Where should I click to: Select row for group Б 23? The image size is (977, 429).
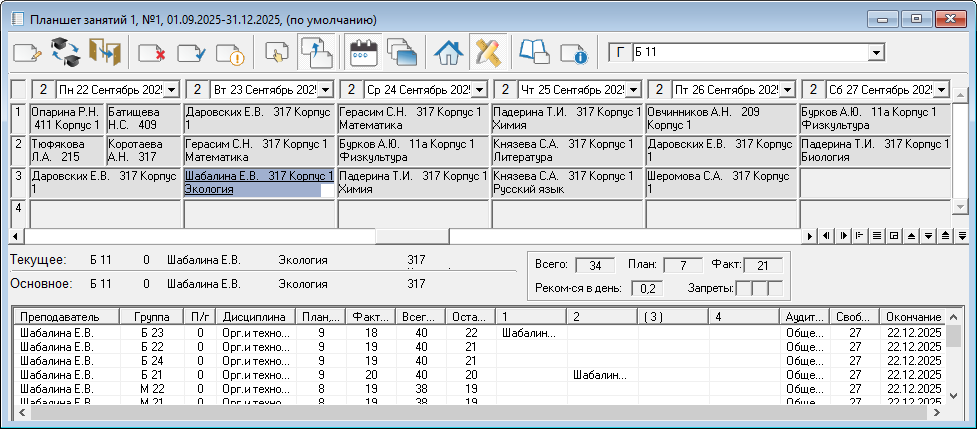pos(150,332)
